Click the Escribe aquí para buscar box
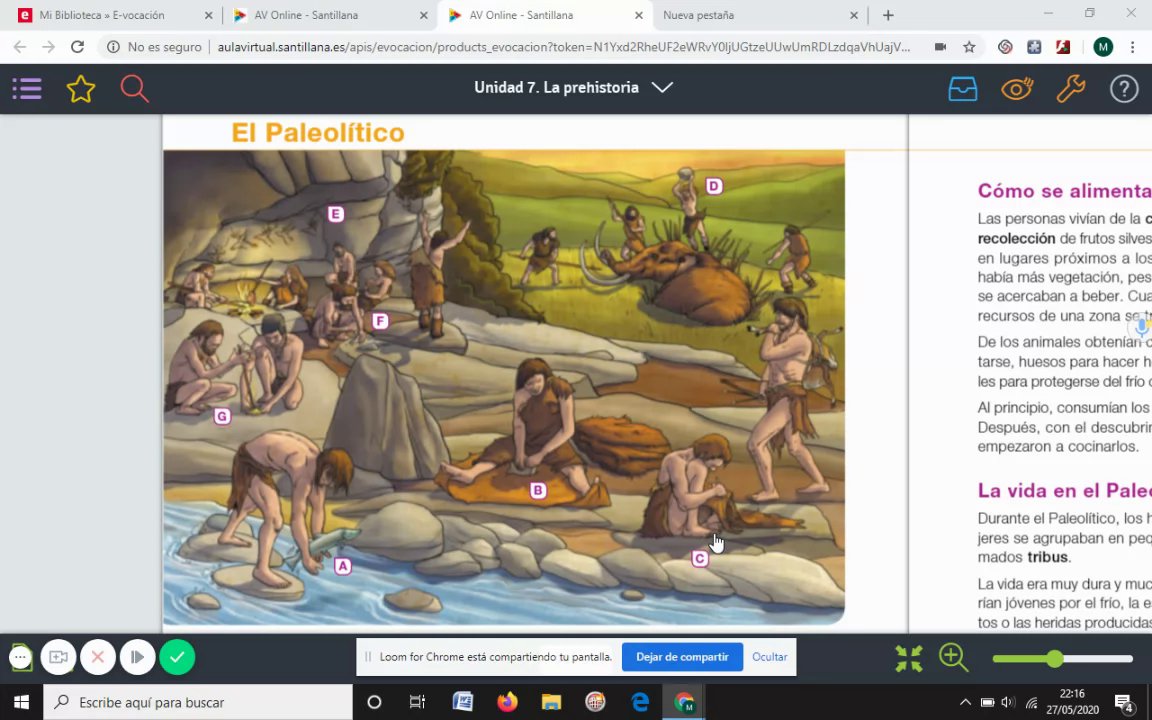 pos(198,702)
